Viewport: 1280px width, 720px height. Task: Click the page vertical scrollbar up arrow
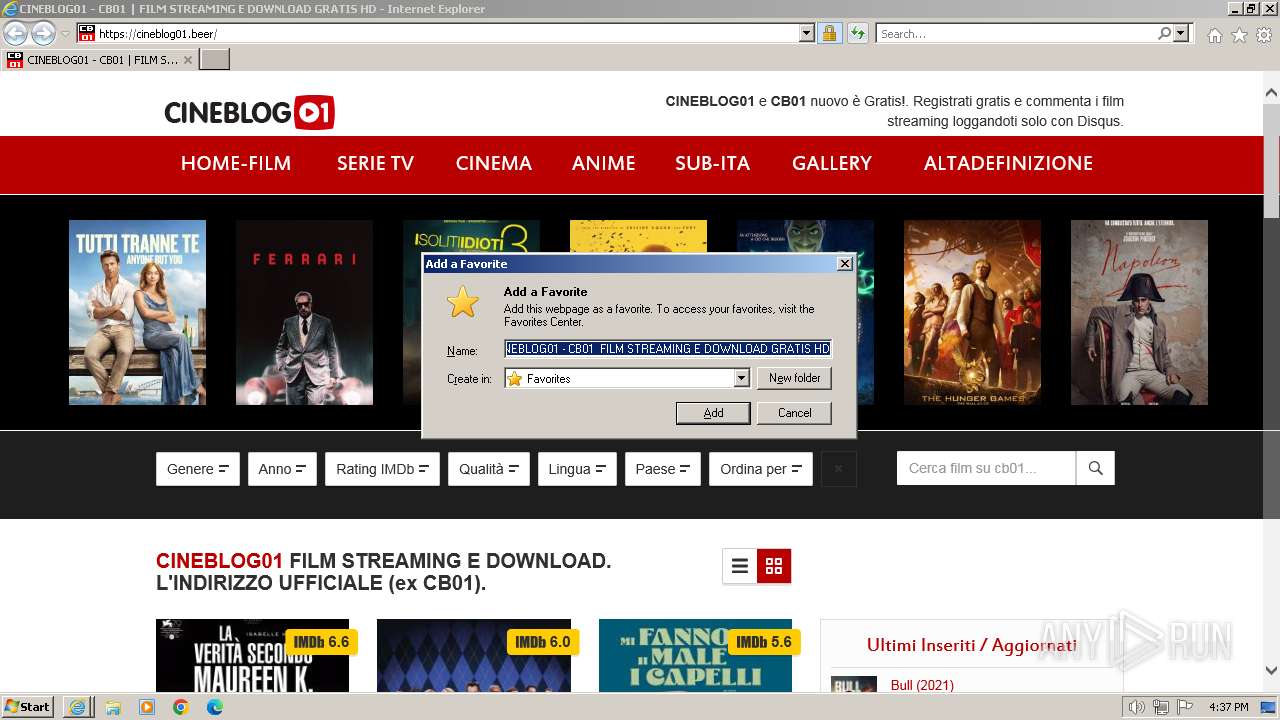point(1271,93)
